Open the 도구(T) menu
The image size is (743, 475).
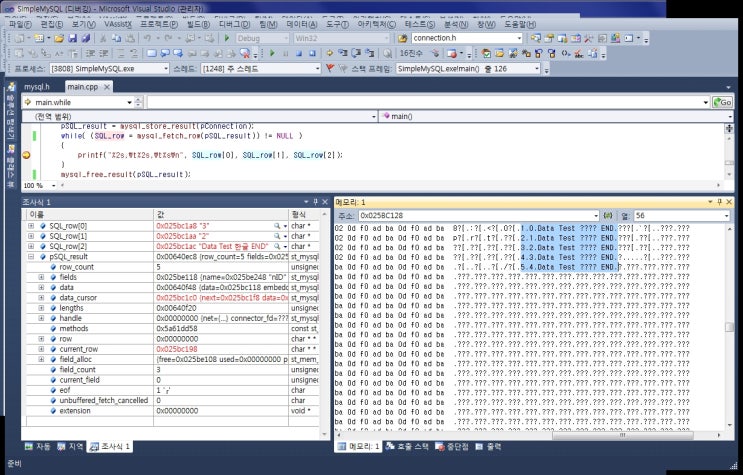pos(335,24)
